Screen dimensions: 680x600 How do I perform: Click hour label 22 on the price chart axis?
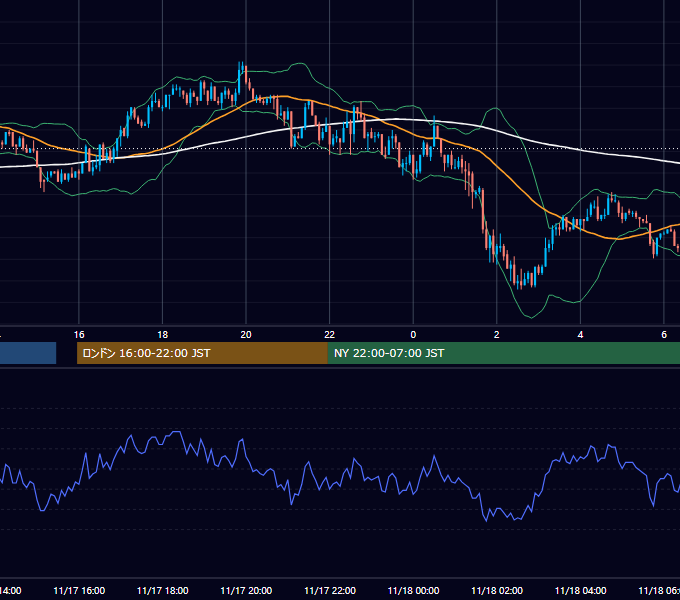[330, 335]
